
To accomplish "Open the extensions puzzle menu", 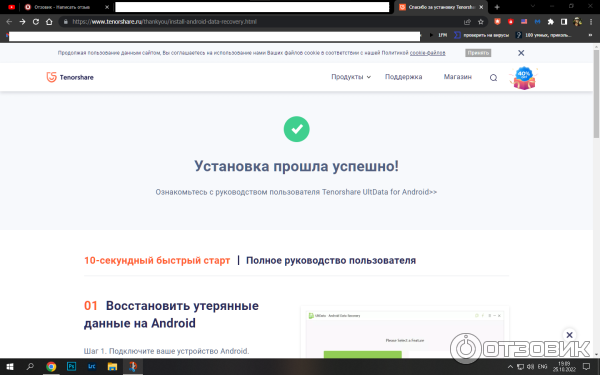I will coord(551,22).
